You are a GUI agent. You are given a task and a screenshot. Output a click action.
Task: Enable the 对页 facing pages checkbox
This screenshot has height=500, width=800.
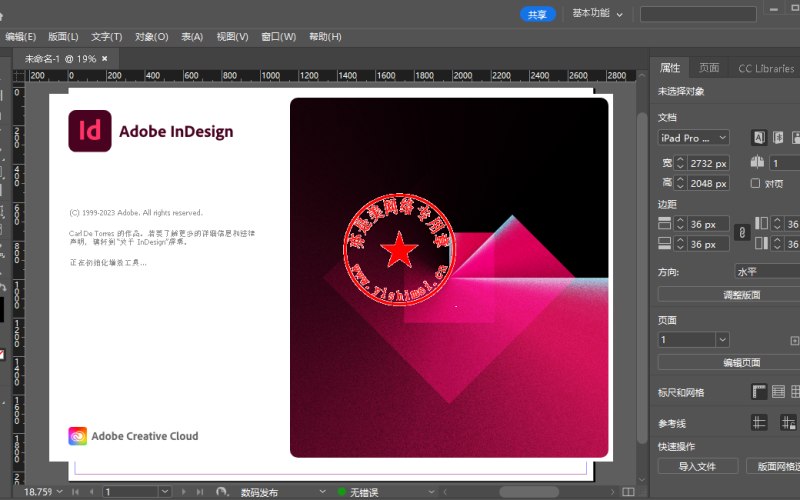pyautogui.click(x=755, y=183)
